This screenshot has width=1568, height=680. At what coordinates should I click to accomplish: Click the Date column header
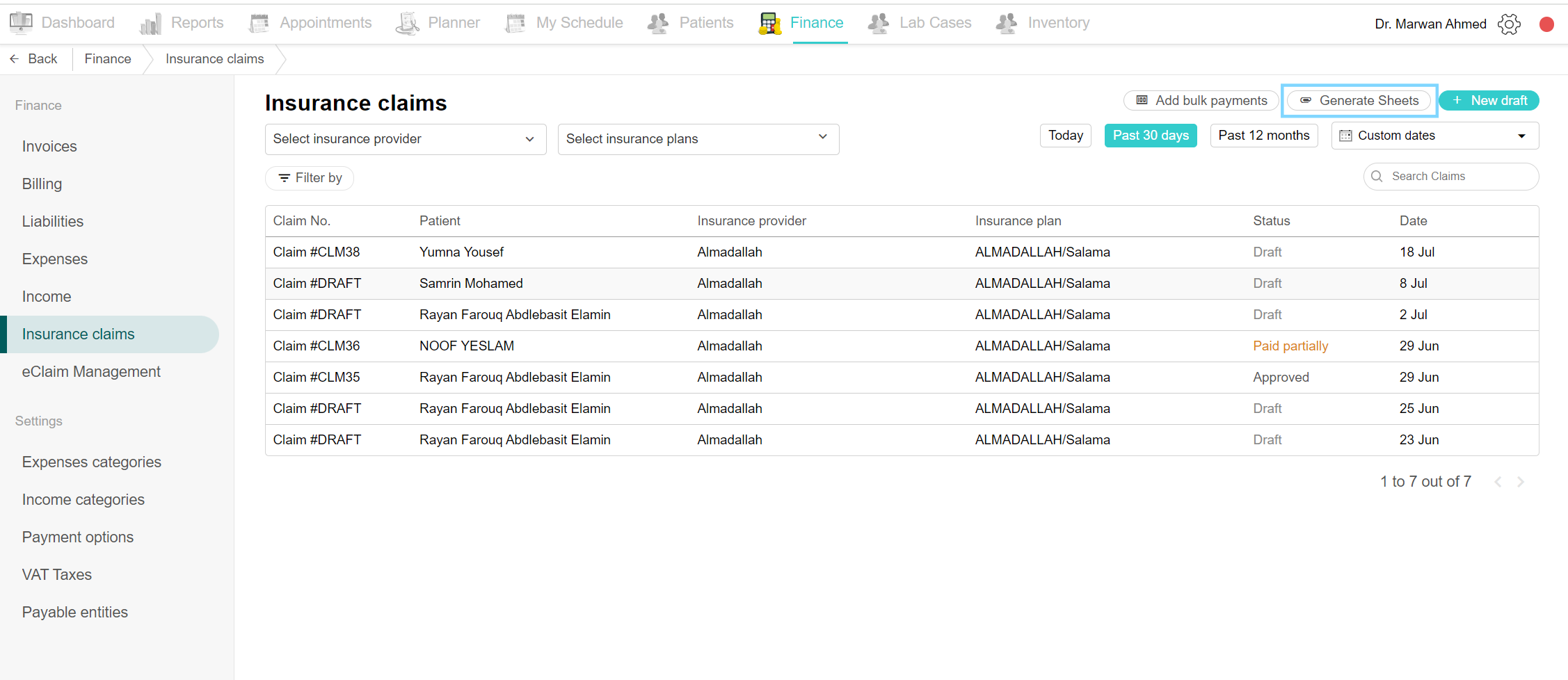click(1413, 221)
